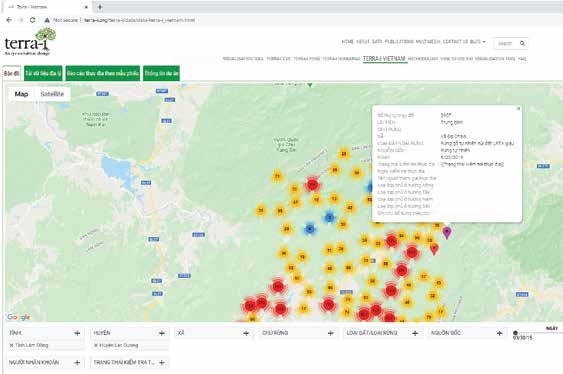Open the Thông tin dự án tab
Viewport: 563px width, 374px height.
pos(161,73)
